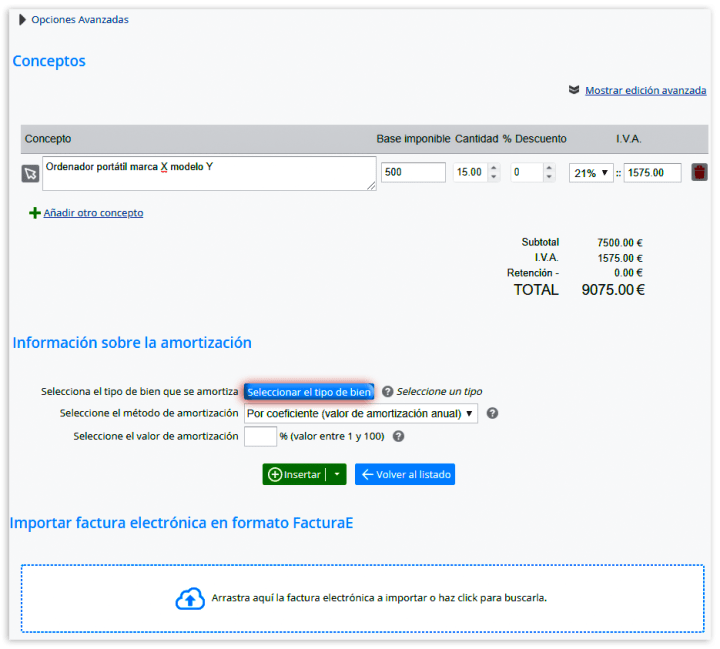Click Volver al listado button
Screen dimensions: 720x649
pyautogui.click(x=405, y=474)
